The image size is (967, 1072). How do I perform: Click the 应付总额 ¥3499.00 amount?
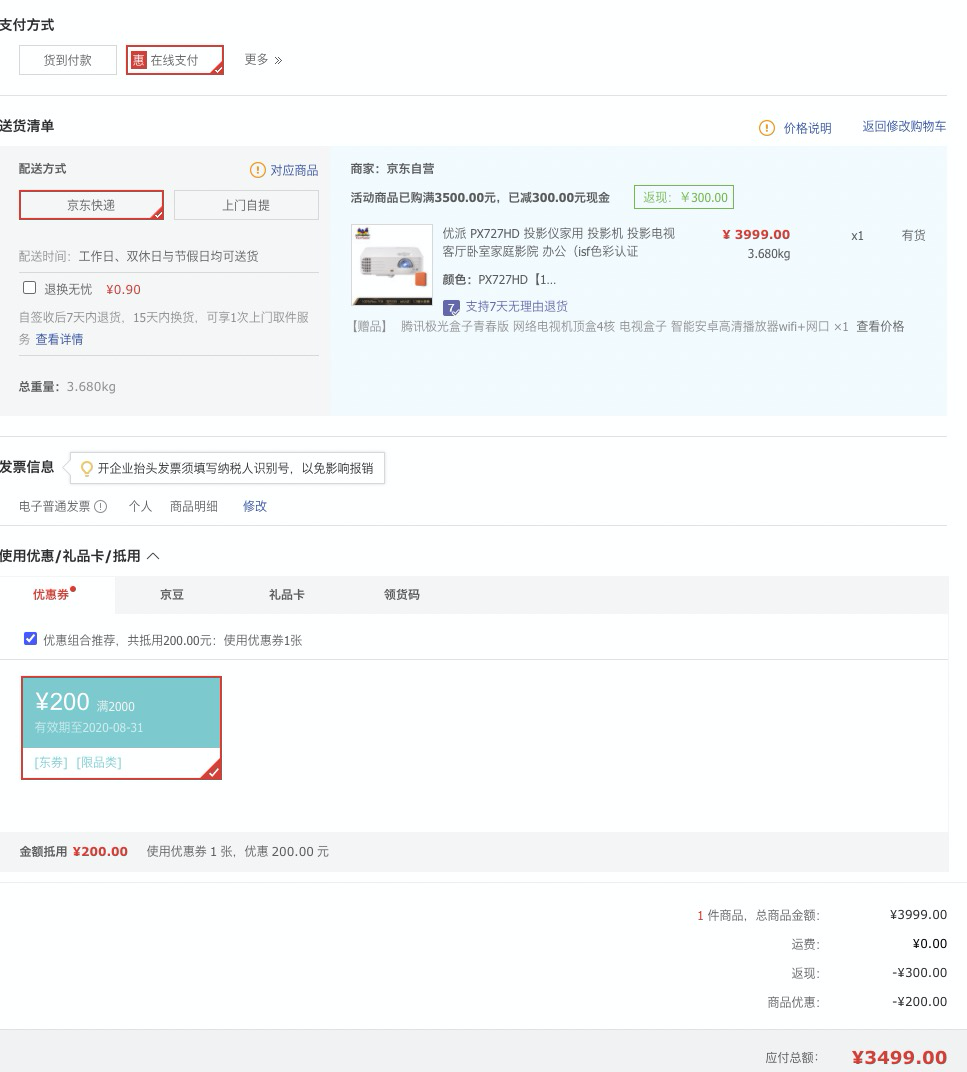tap(899, 1058)
